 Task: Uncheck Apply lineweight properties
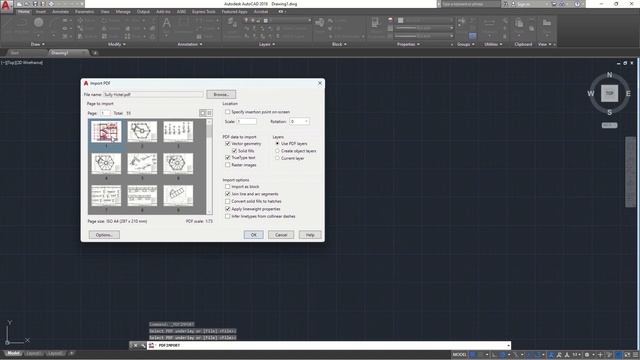click(228, 209)
